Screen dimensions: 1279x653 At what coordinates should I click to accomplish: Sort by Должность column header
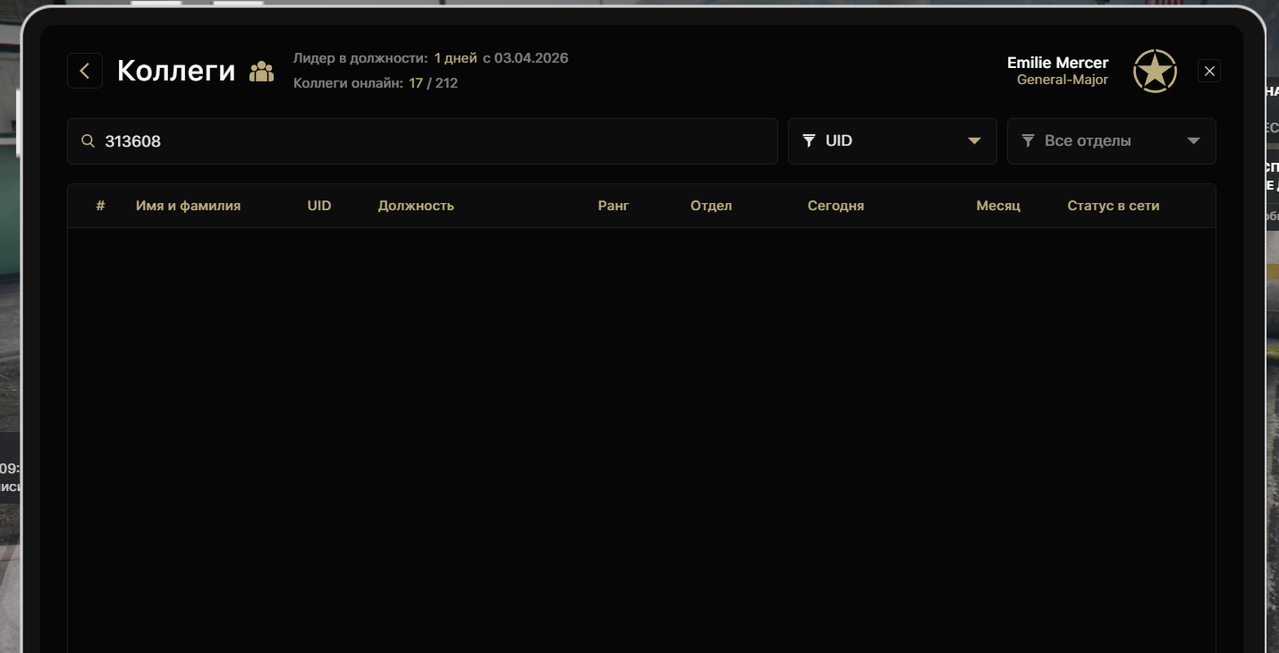[416, 205]
